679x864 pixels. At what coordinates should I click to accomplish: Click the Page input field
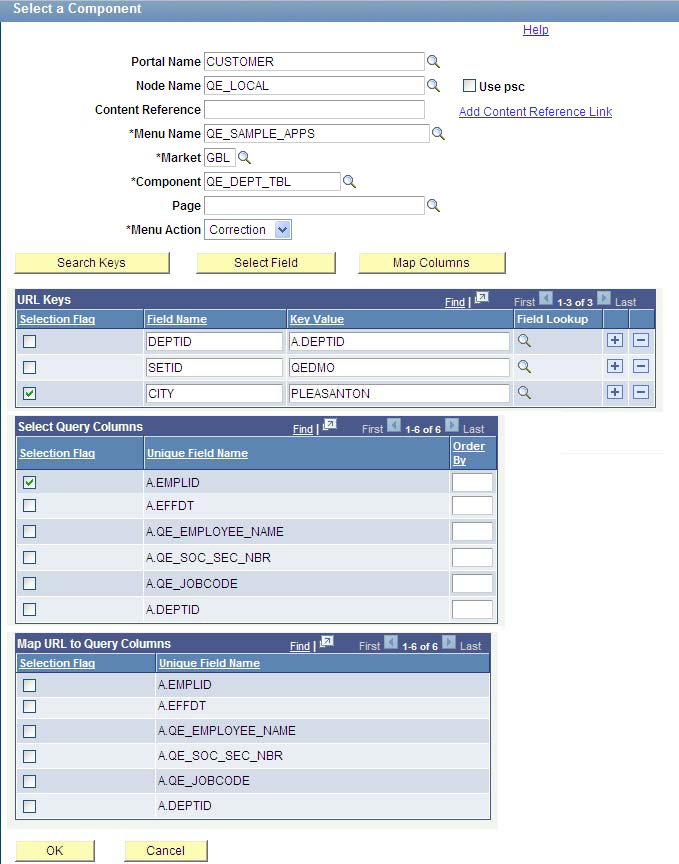point(314,206)
